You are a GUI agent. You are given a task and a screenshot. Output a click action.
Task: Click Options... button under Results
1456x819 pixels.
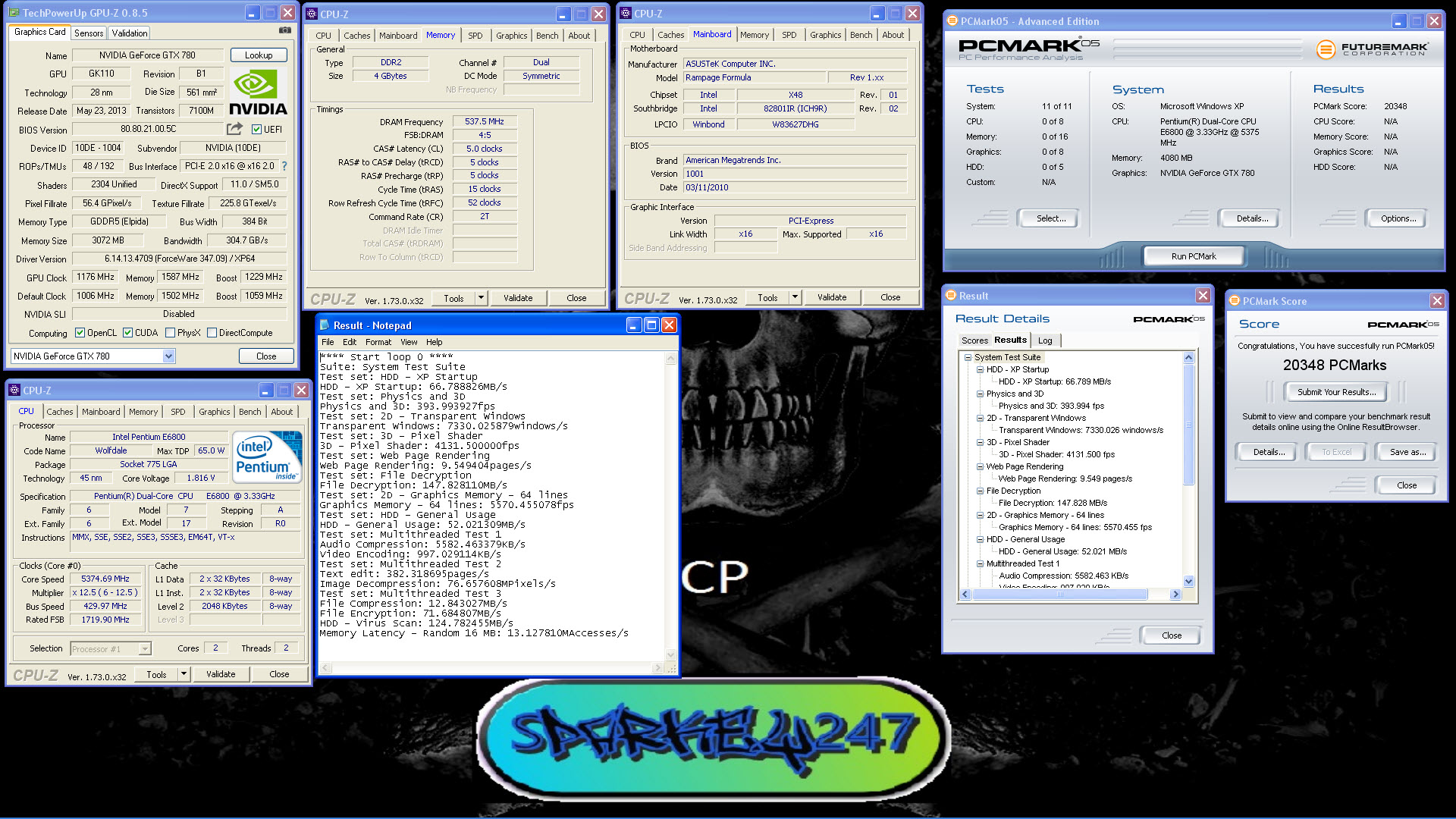point(1398,218)
